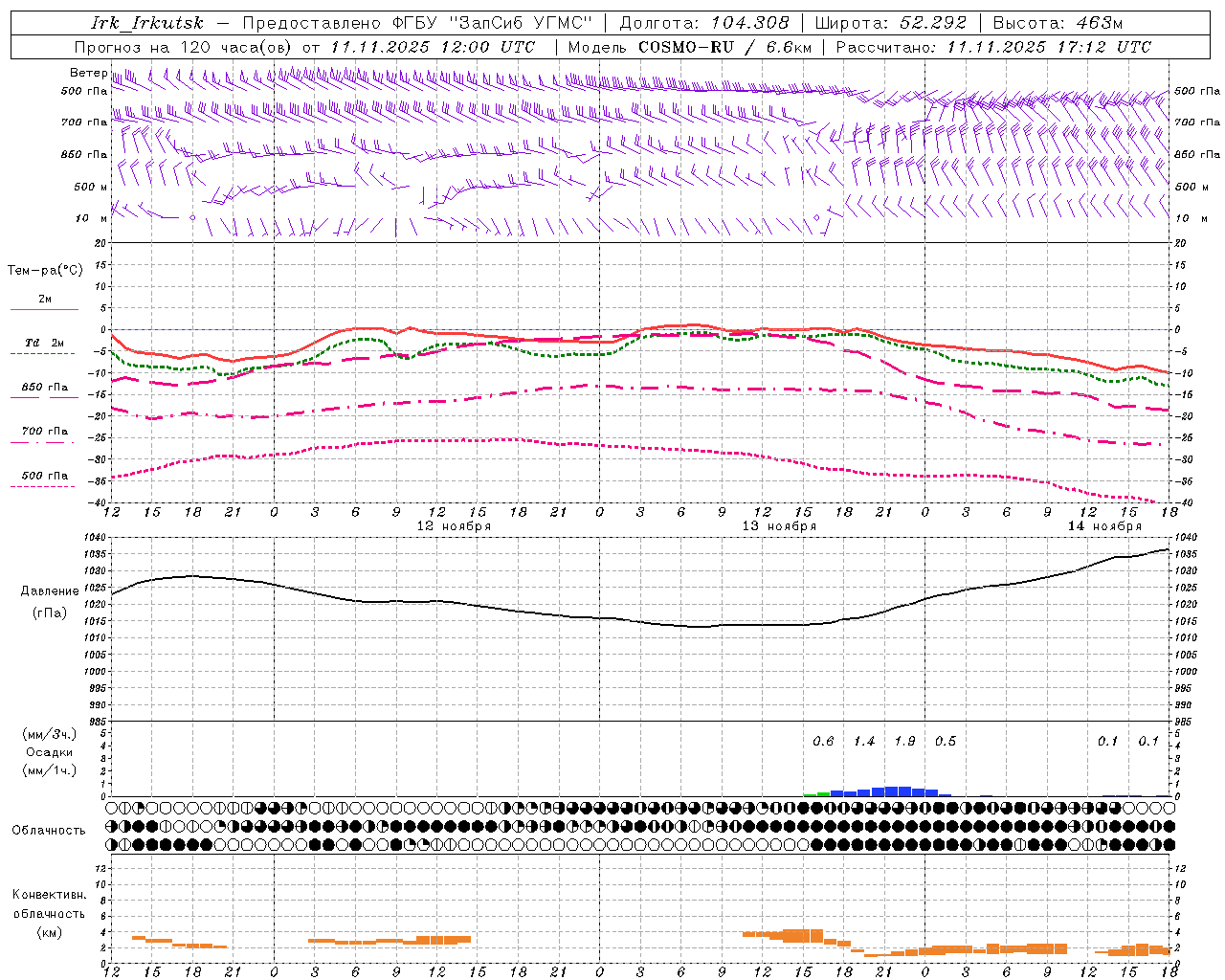Click the date label "14 ноября"
The height and width of the screenshot is (980, 1225).
point(1104,526)
